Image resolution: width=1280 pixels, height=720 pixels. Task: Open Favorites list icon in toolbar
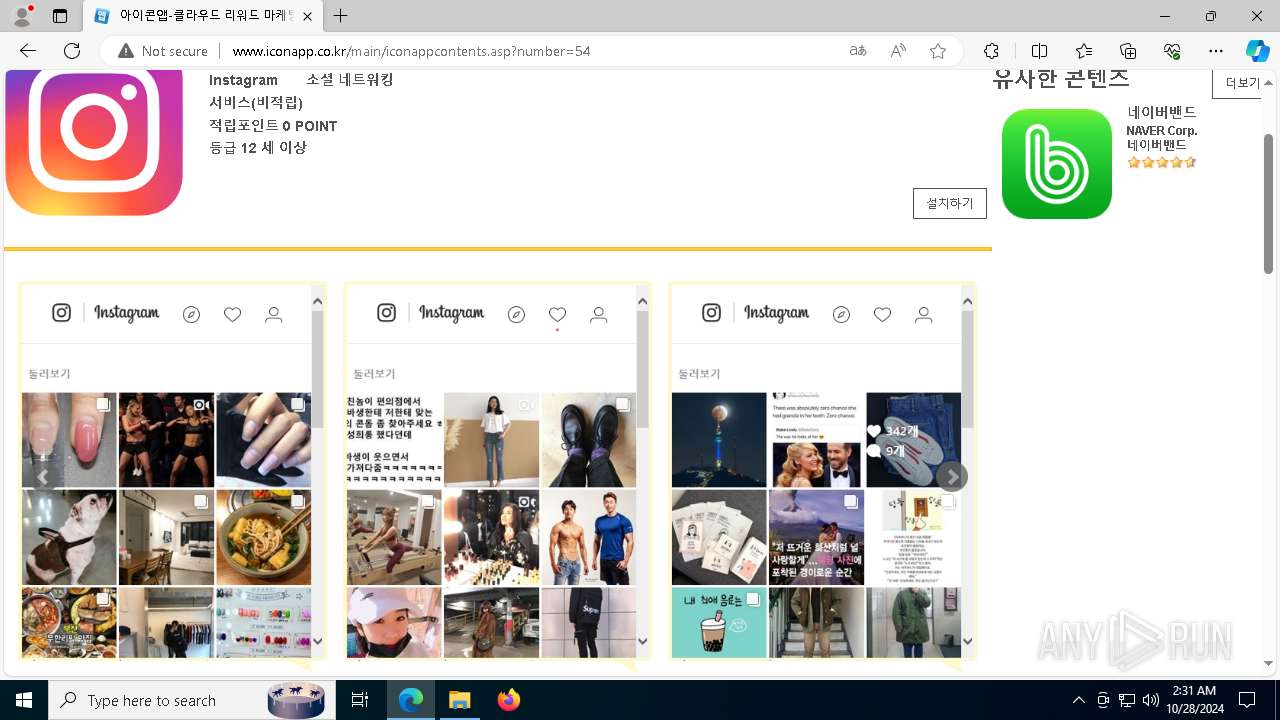1084,51
